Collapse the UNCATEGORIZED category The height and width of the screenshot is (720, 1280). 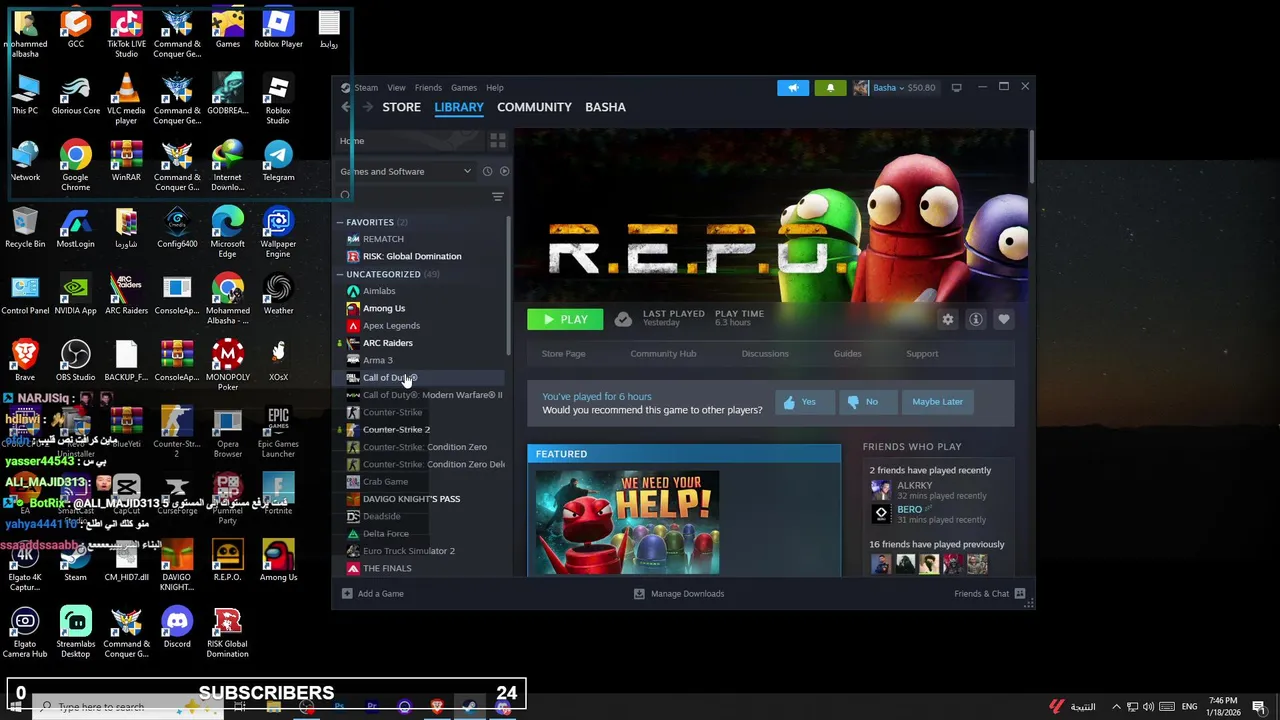tap(340, 274)
